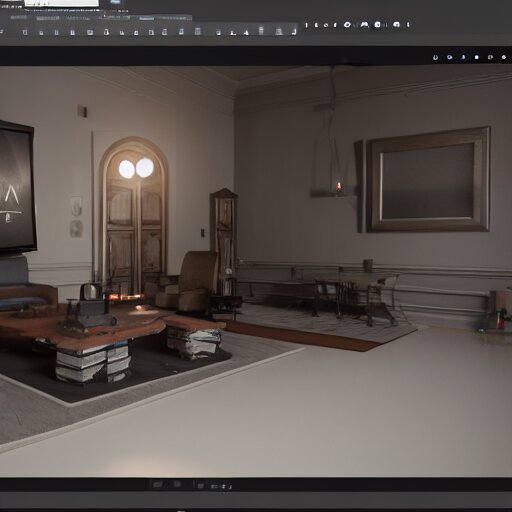Open the last icon of the lower toolbar row
This screenshot has width=512, height=512.
pos(294,32)
